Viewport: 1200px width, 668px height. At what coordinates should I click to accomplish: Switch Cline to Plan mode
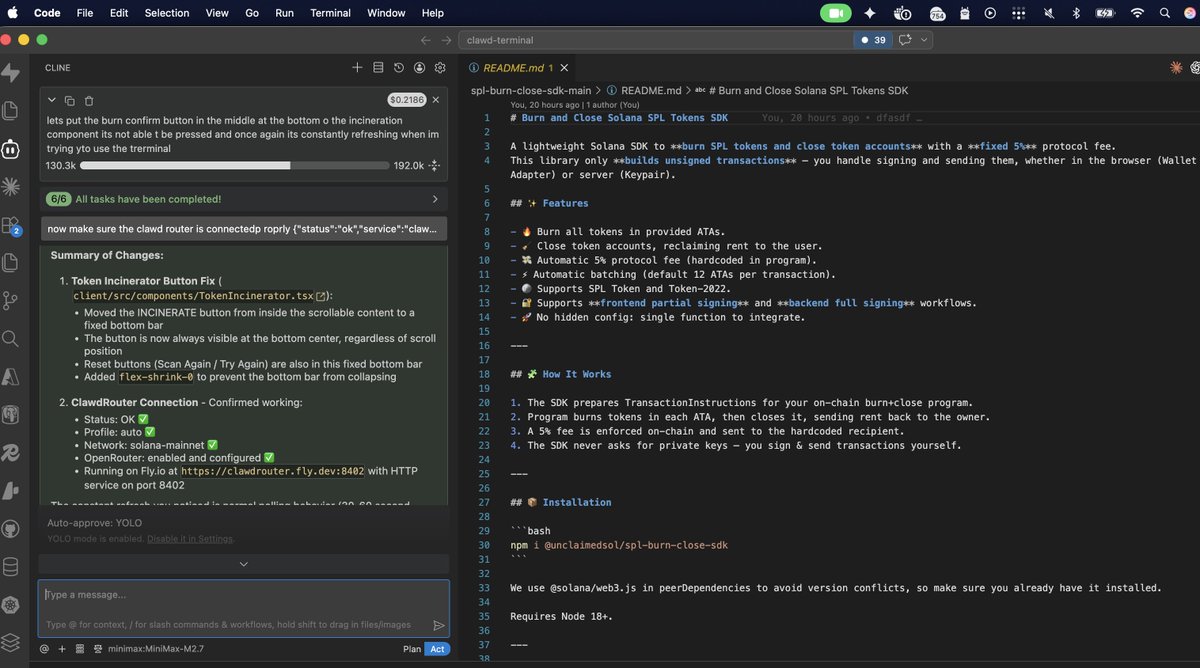pos(412,649)
